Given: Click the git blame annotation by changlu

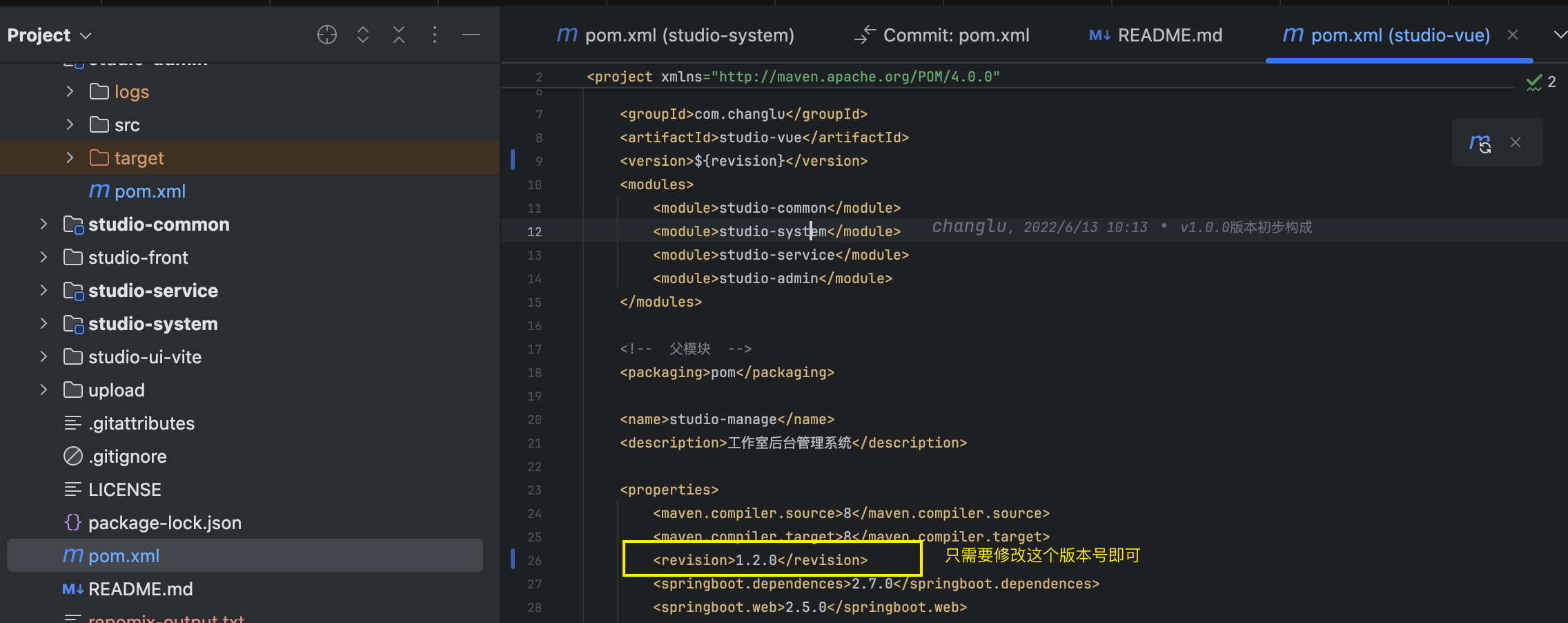Looking at the screenshot, I should 1122,227.
